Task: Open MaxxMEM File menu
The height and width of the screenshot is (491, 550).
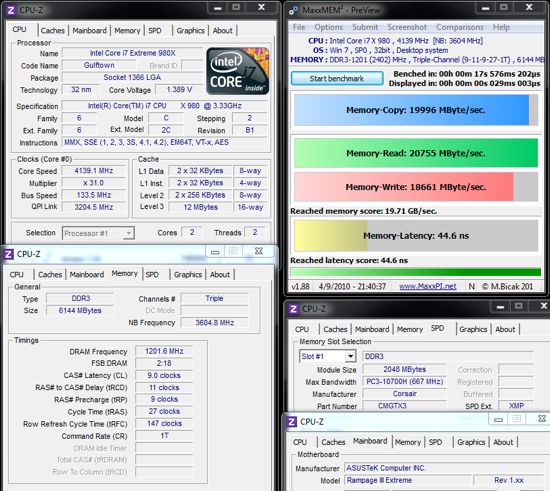Action: click(299, 27)
